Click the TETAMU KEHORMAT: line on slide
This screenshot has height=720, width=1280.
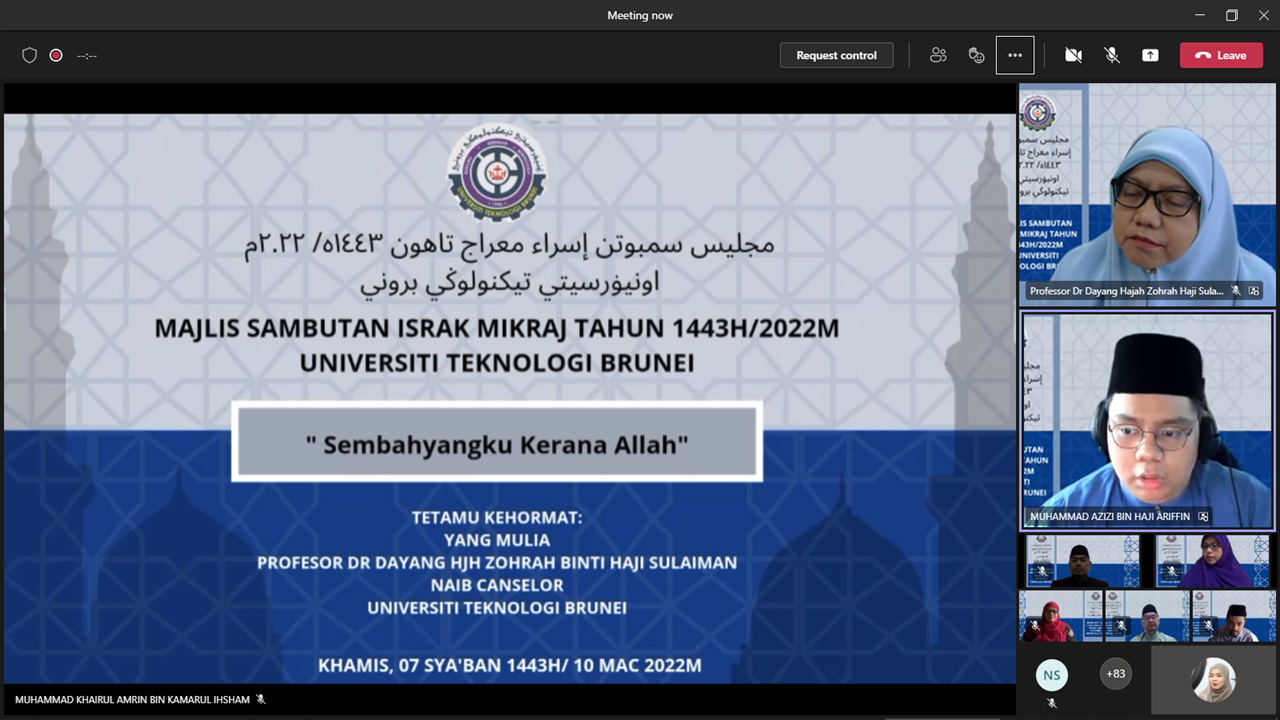tap(497, 518)
